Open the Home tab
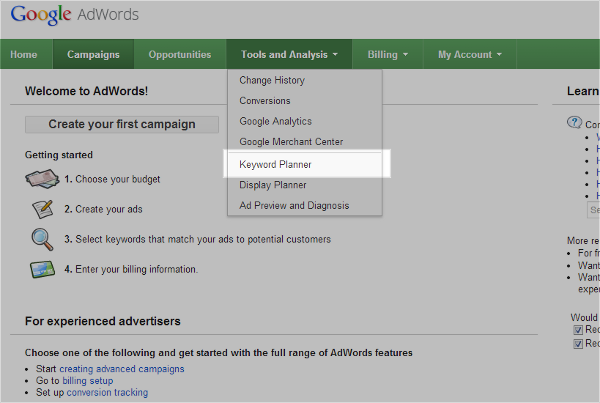This screenshot has height=403, width=600. (x=24, y=54)
